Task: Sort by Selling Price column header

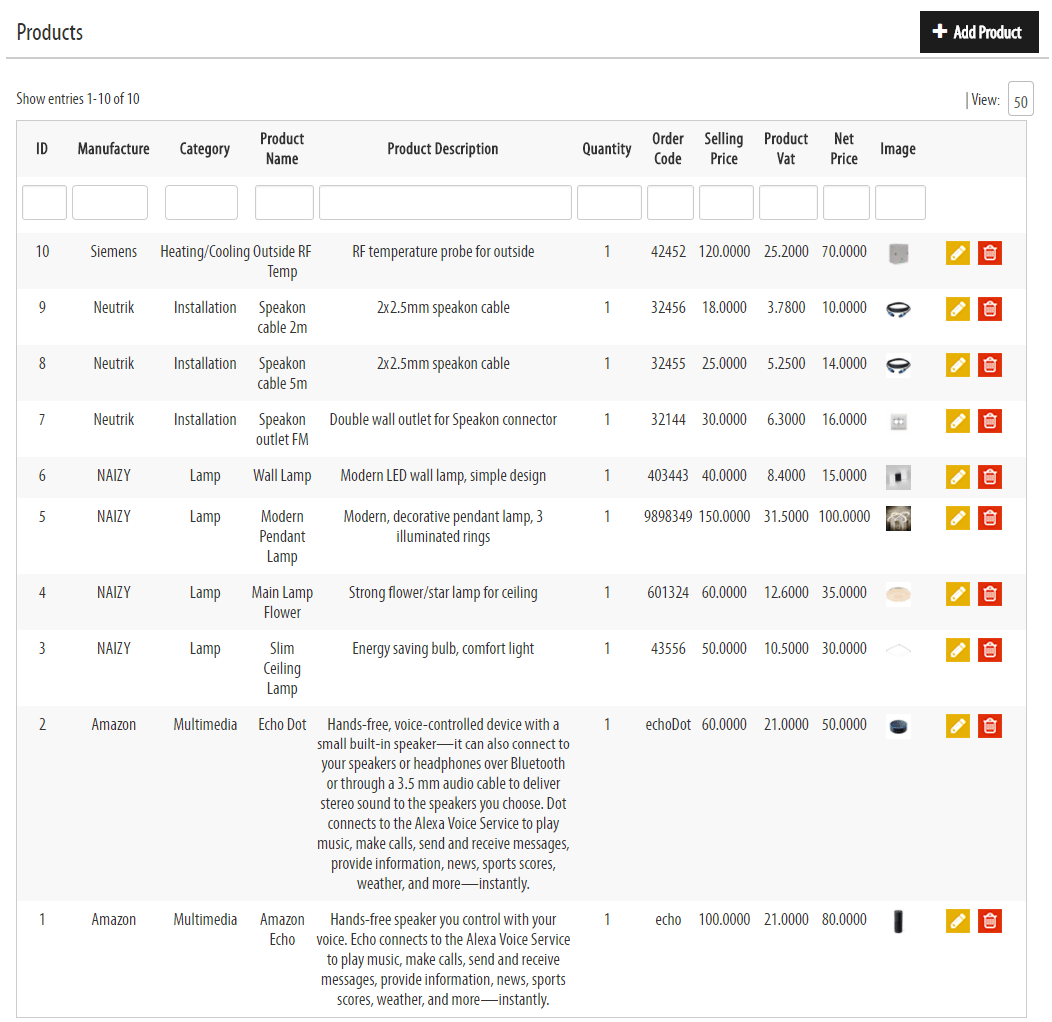Action: coord(723,149)
